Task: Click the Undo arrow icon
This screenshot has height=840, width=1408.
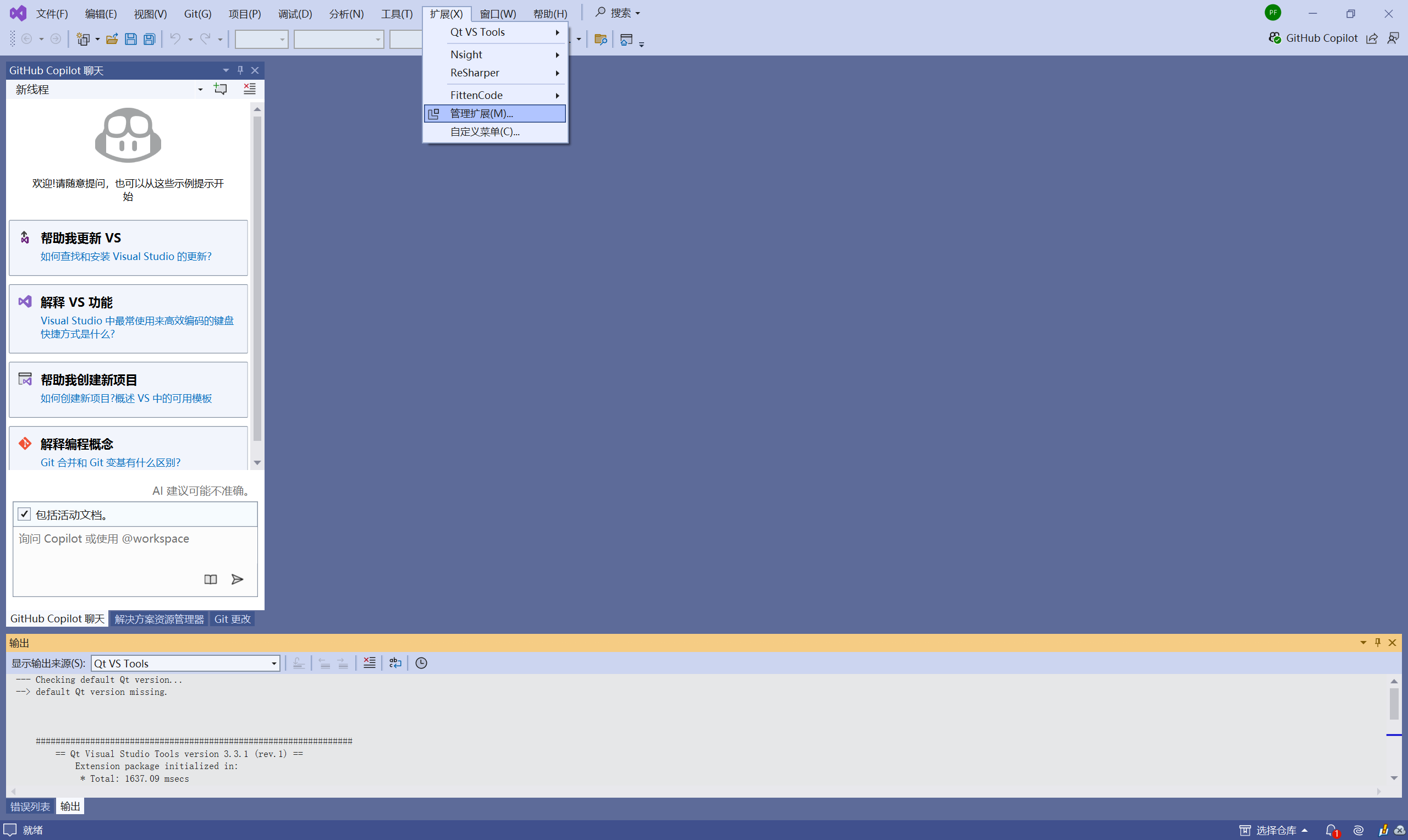Action: click(x=175, y=38)
